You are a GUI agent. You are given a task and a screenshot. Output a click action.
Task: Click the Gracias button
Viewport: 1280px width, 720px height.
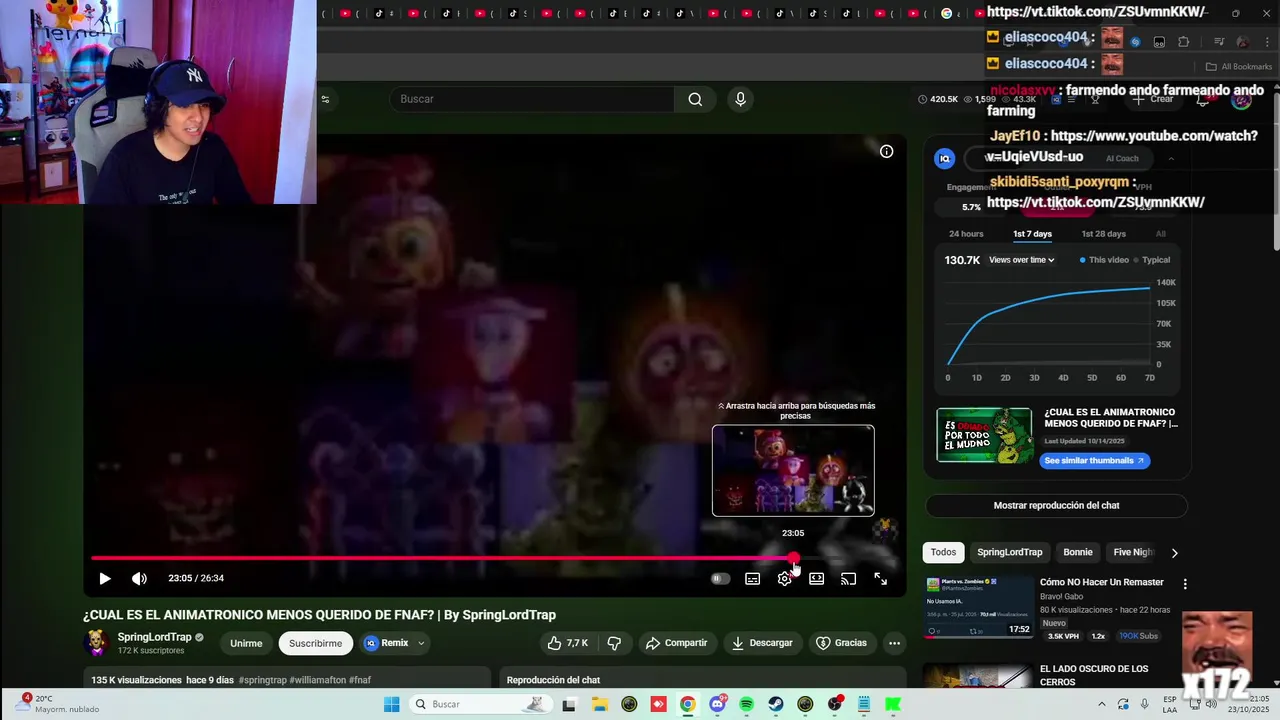tap(842, 643)
